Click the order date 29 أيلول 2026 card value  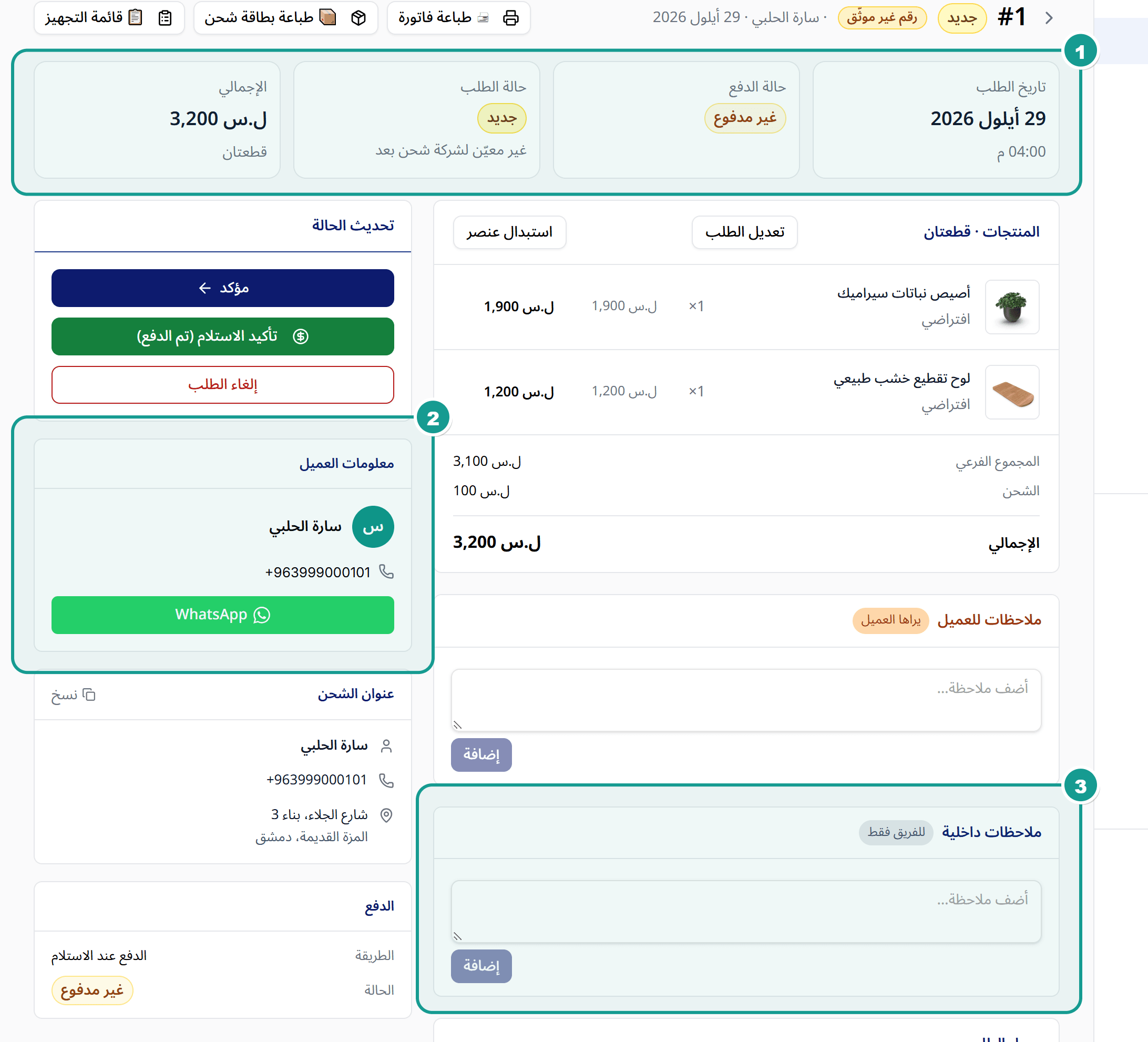(988, 118)
